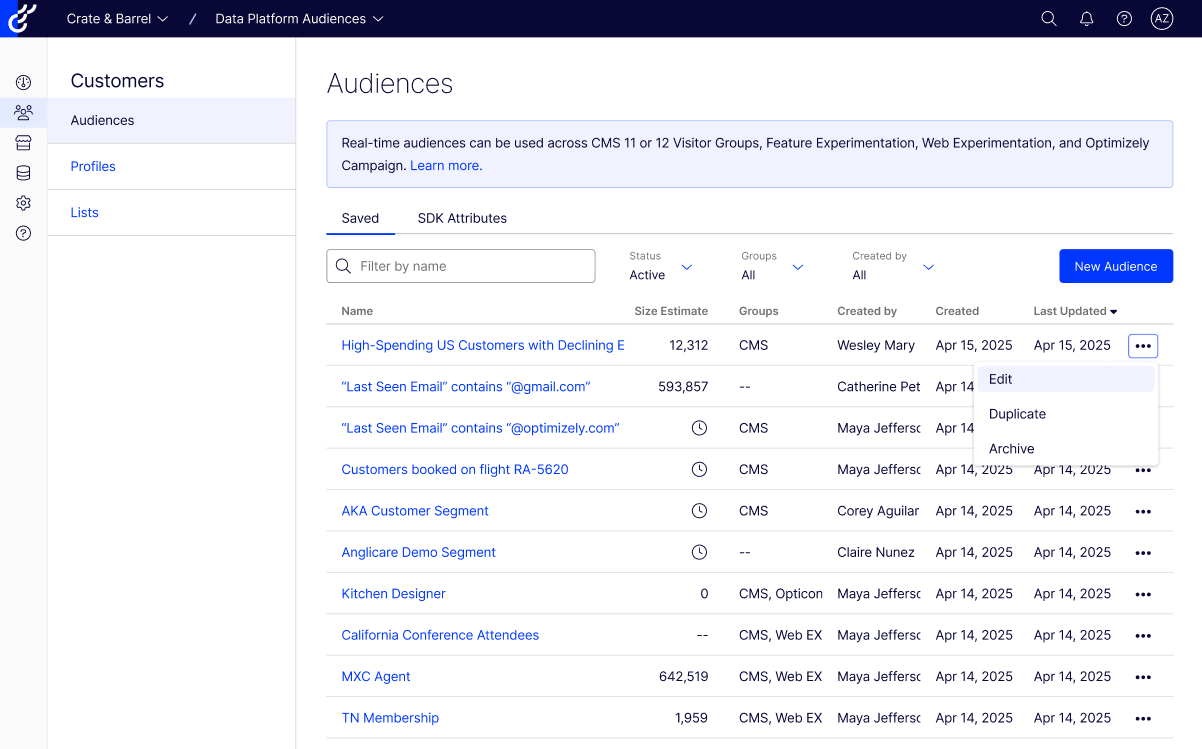Choose Duplicate from the context menu

(x=1017, y=414)
